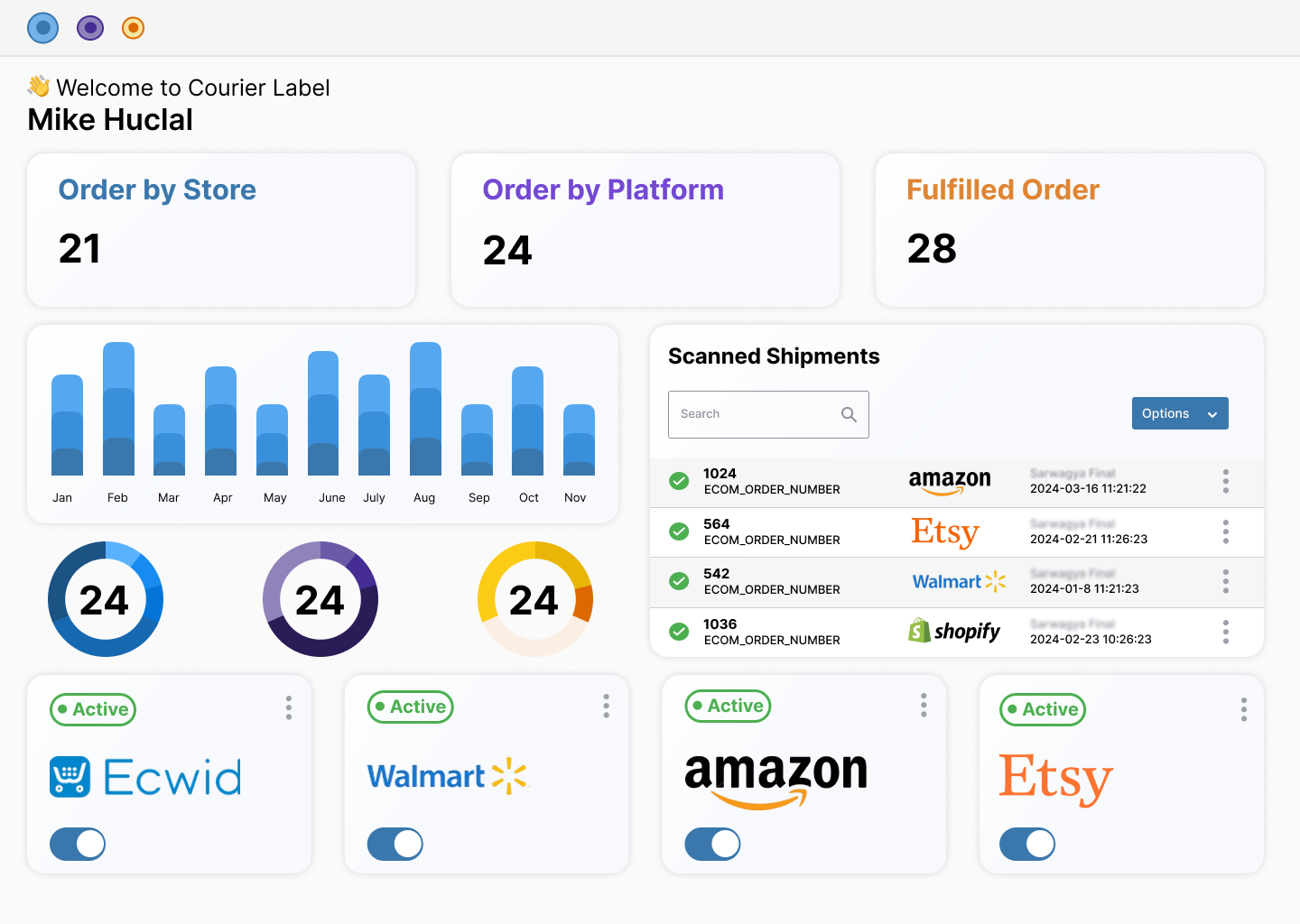
Task: Open the three-dot menu on the Ecwid card
Action: [288, 708]
